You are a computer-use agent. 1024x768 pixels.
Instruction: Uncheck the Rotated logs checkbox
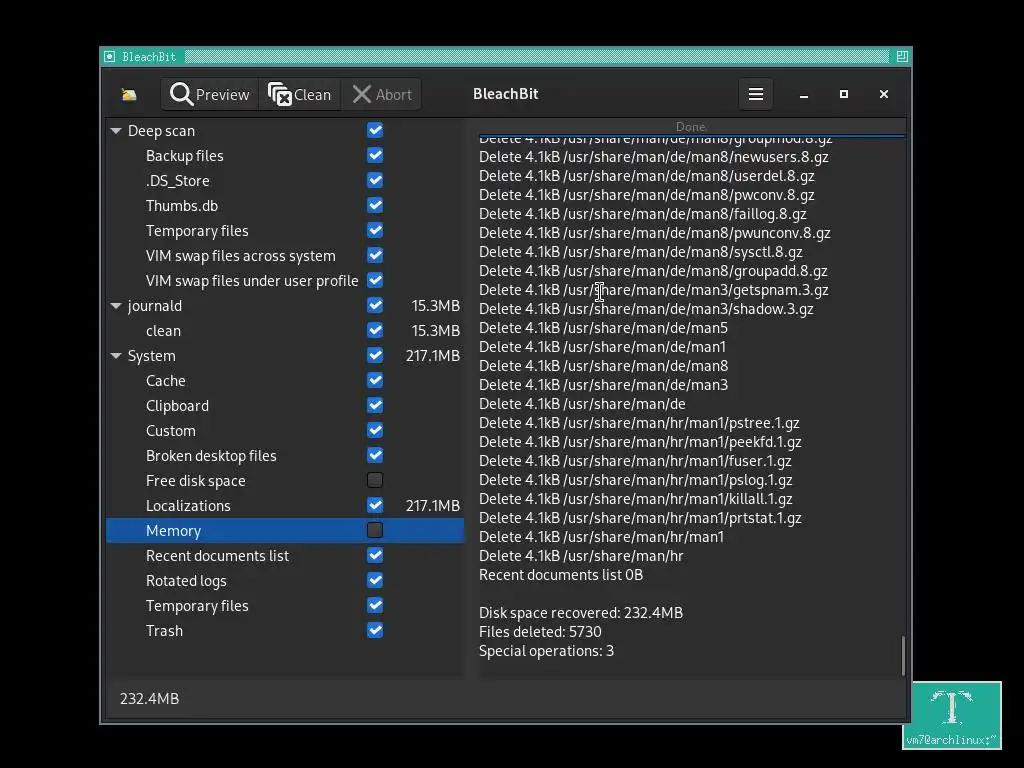pyautogui.click(x=375, y=581)
